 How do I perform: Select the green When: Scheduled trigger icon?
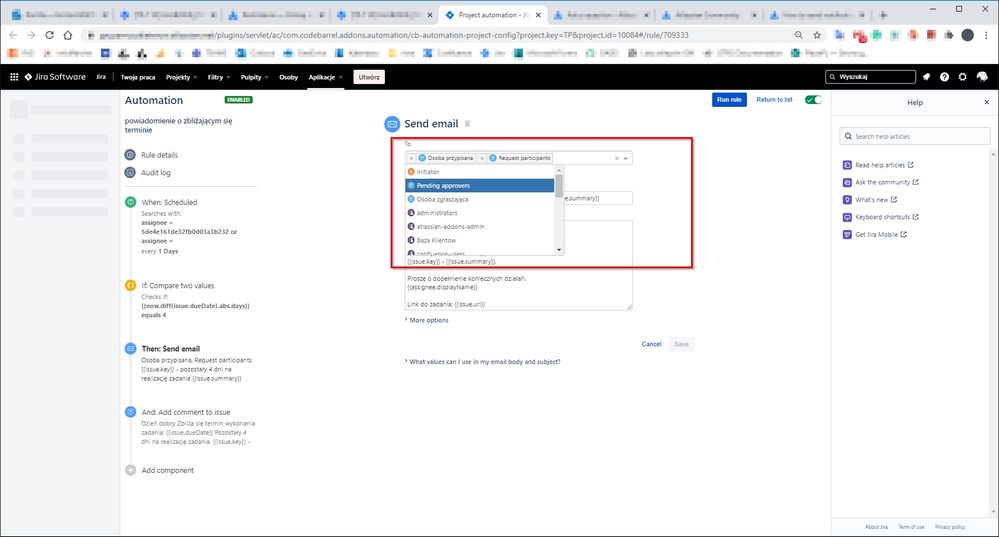tap(131, 202)
